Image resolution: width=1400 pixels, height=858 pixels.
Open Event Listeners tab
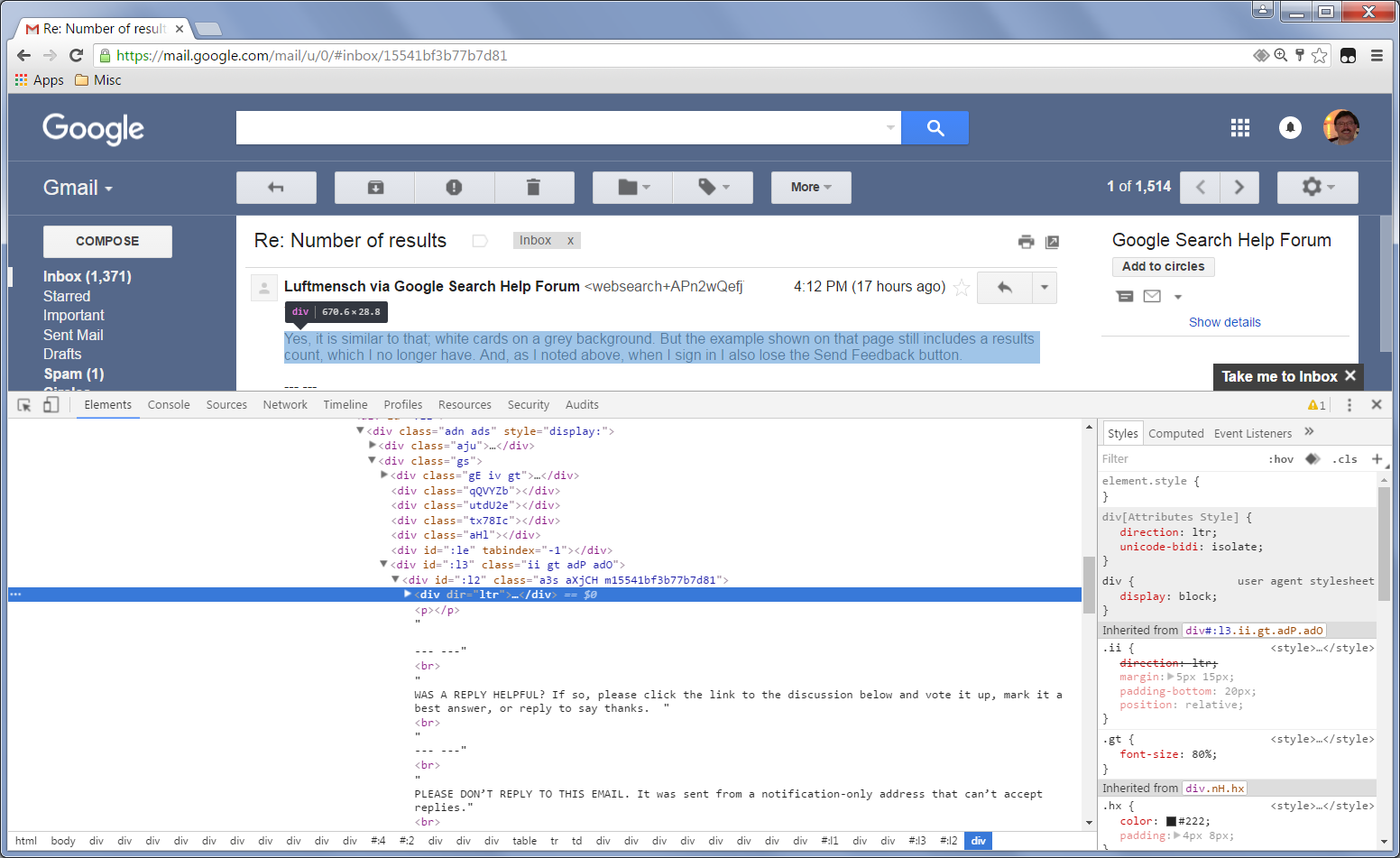(1253, 433)
